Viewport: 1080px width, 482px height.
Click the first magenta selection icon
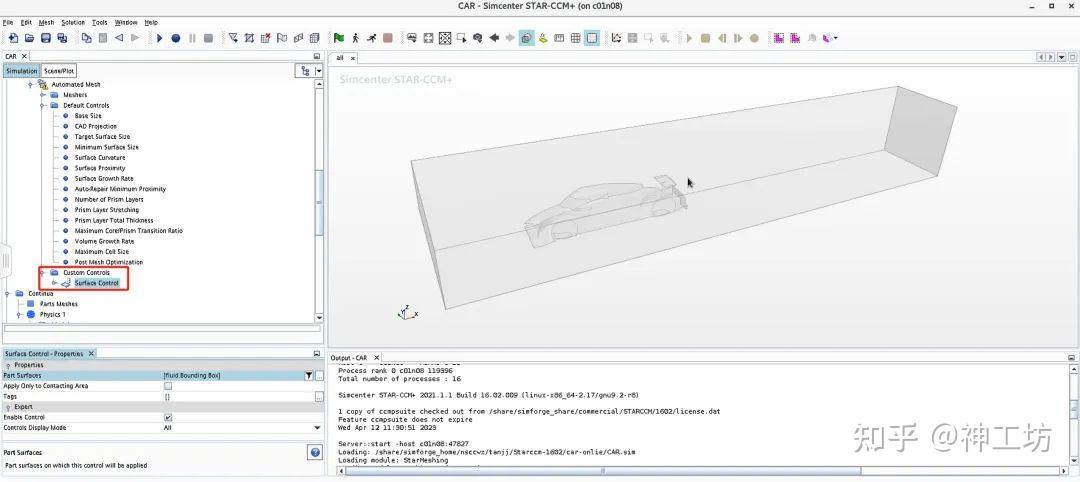[x=779, y=39]
